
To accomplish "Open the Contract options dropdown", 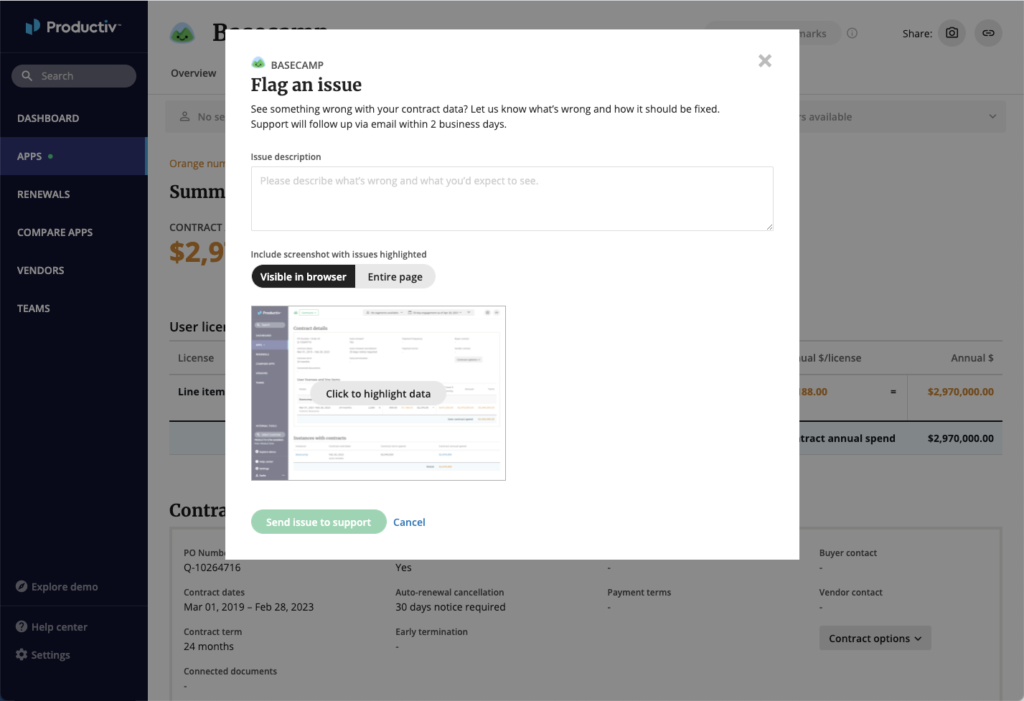I will tap(875, 638).
